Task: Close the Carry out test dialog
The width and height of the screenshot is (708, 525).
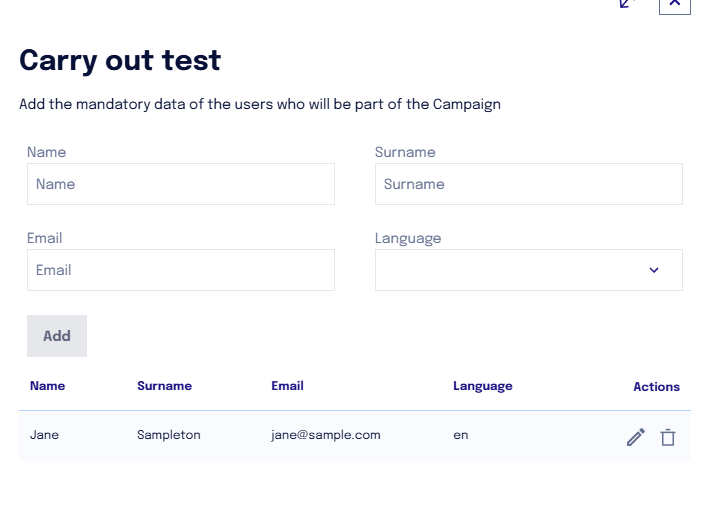Action: click(x=675, y=5)
